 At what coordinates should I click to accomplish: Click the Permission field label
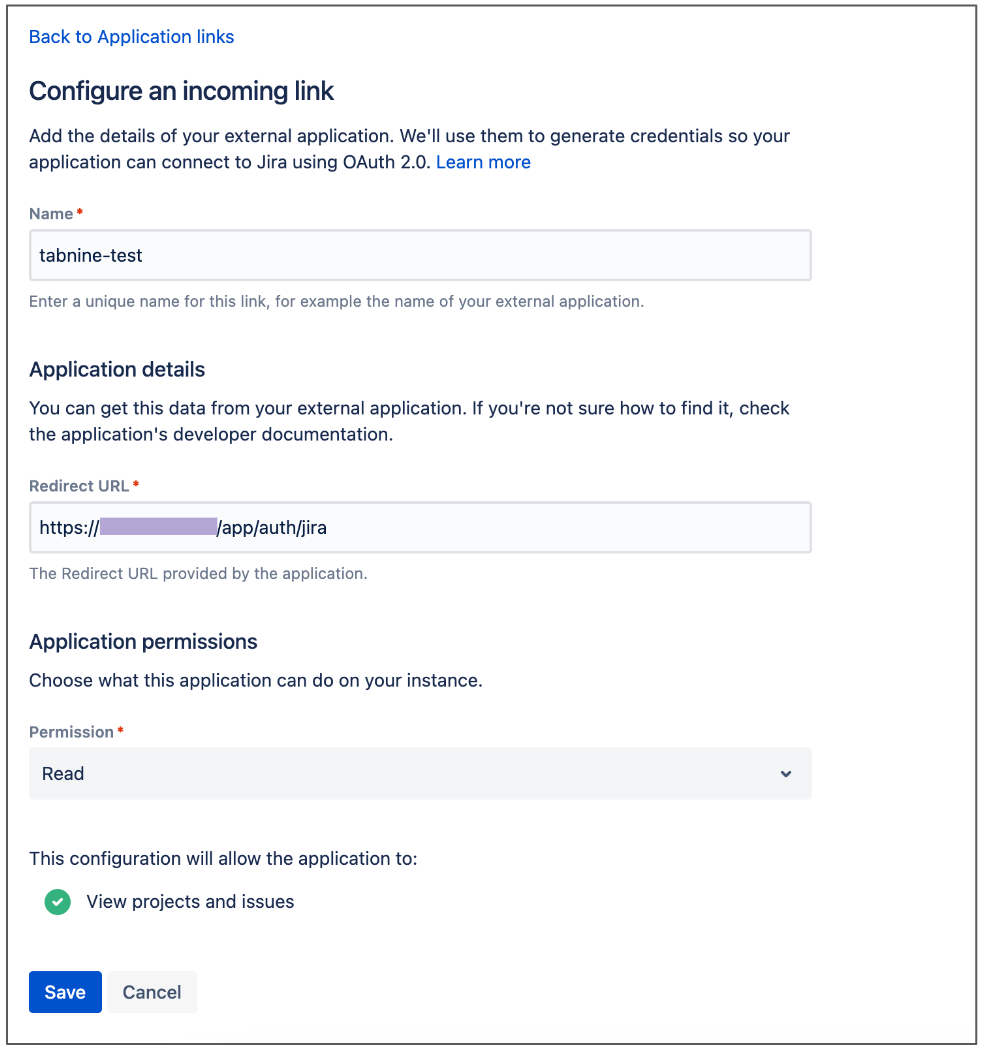tap(71, 732)
